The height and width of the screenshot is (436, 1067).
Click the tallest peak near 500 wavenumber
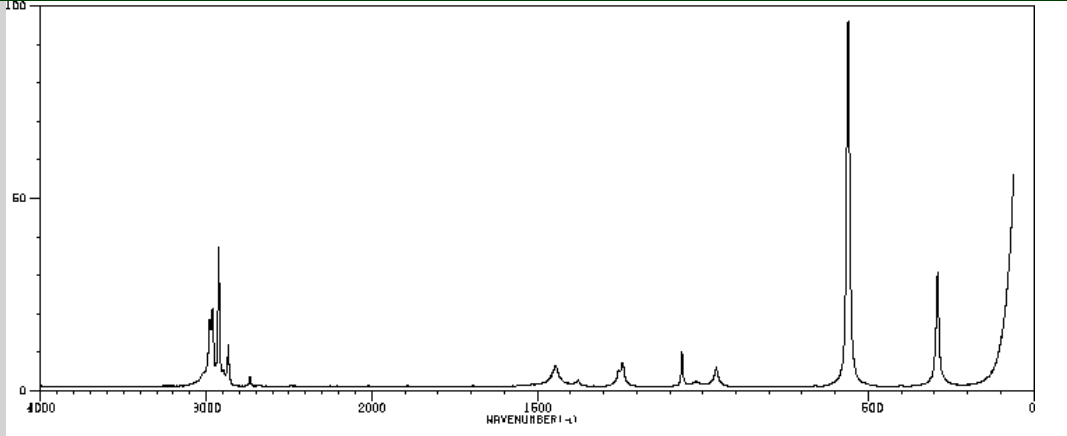pos(848,24)
